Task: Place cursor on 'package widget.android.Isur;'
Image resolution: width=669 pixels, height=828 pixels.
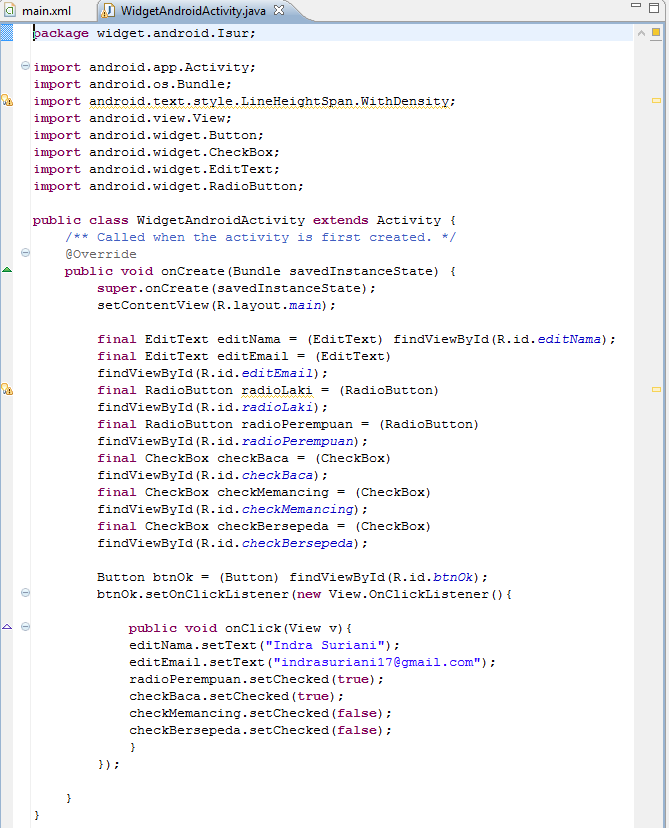Action: (x=144, y=33)
